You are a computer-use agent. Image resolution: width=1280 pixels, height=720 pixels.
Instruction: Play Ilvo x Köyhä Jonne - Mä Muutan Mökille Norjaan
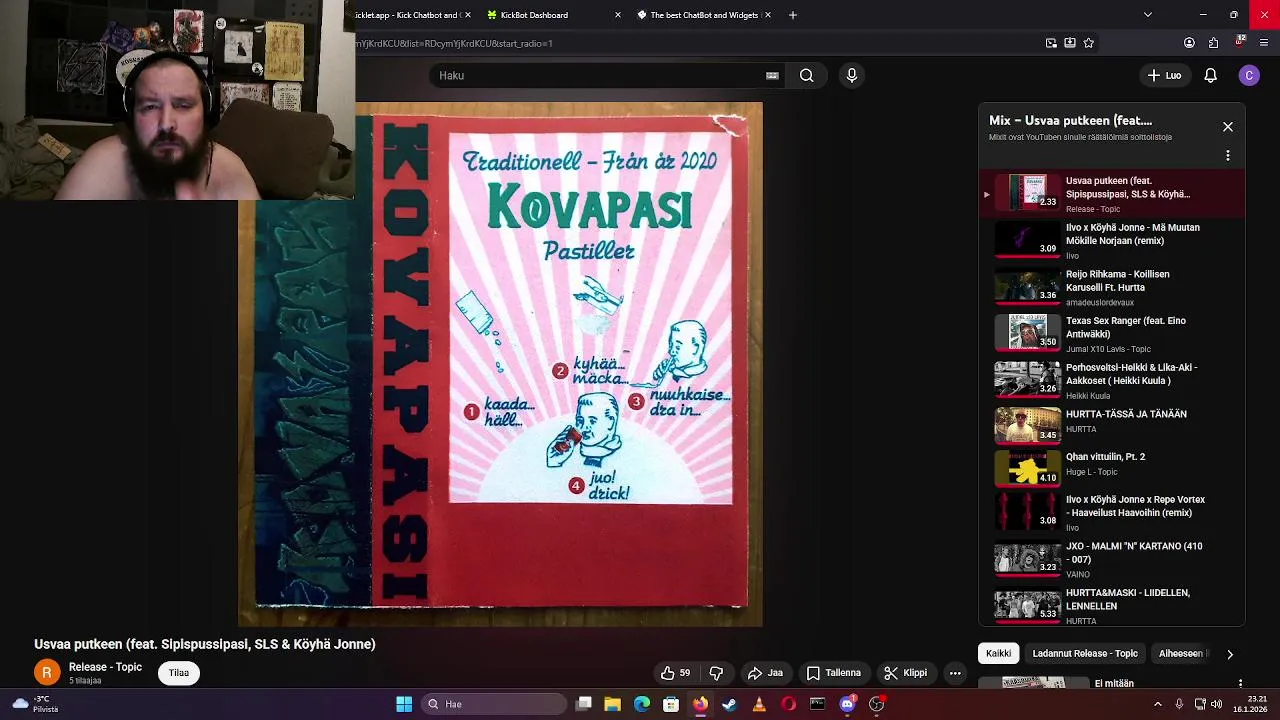tap(1112, 240)
